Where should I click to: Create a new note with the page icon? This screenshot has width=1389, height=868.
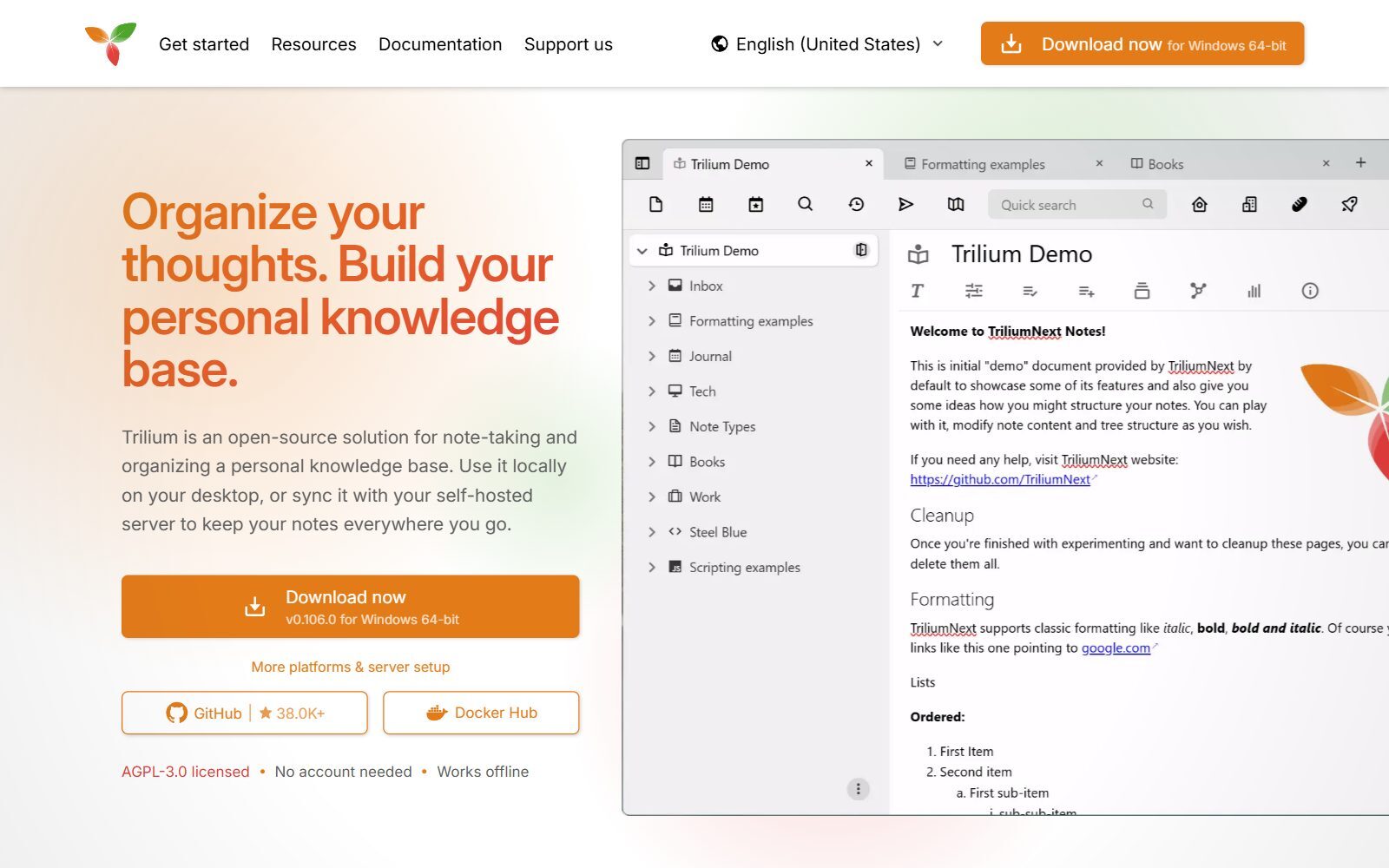coord(656,204)
